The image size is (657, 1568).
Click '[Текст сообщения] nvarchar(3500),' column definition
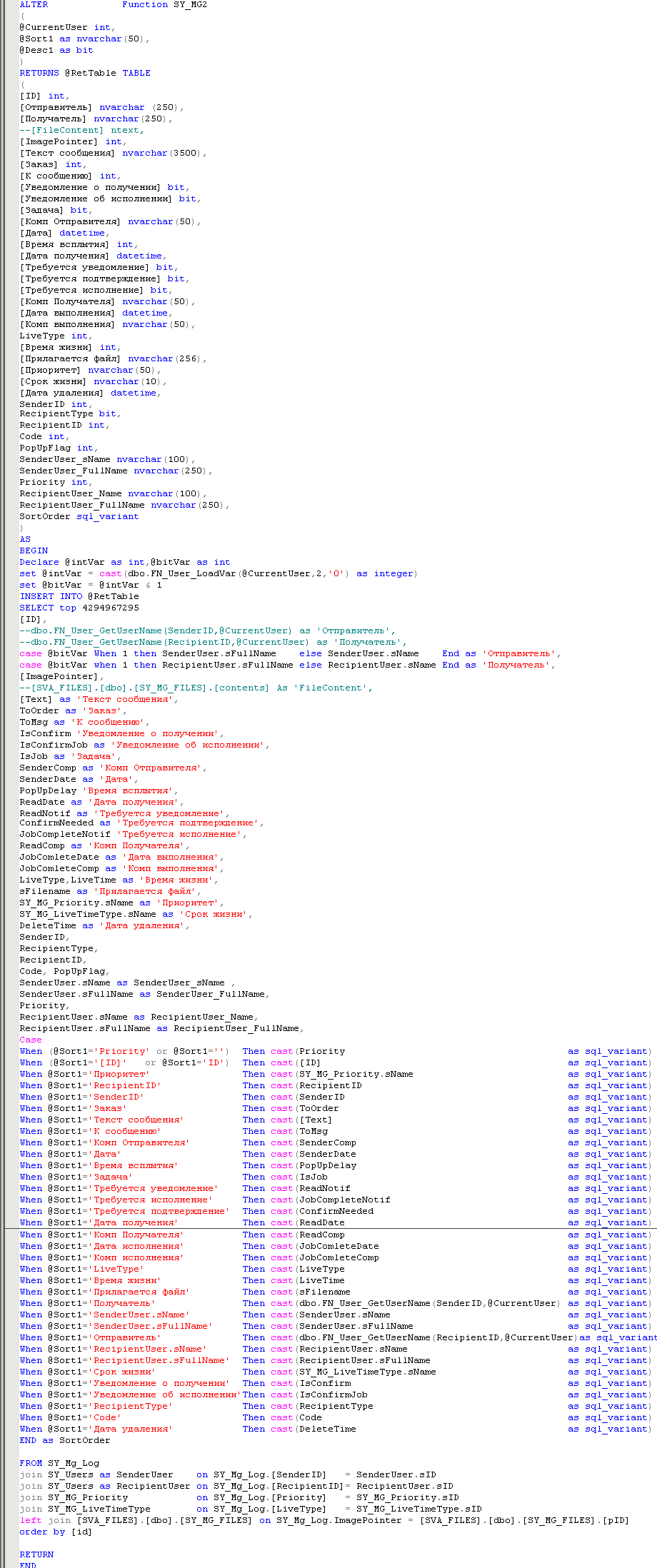pos(113,153)
